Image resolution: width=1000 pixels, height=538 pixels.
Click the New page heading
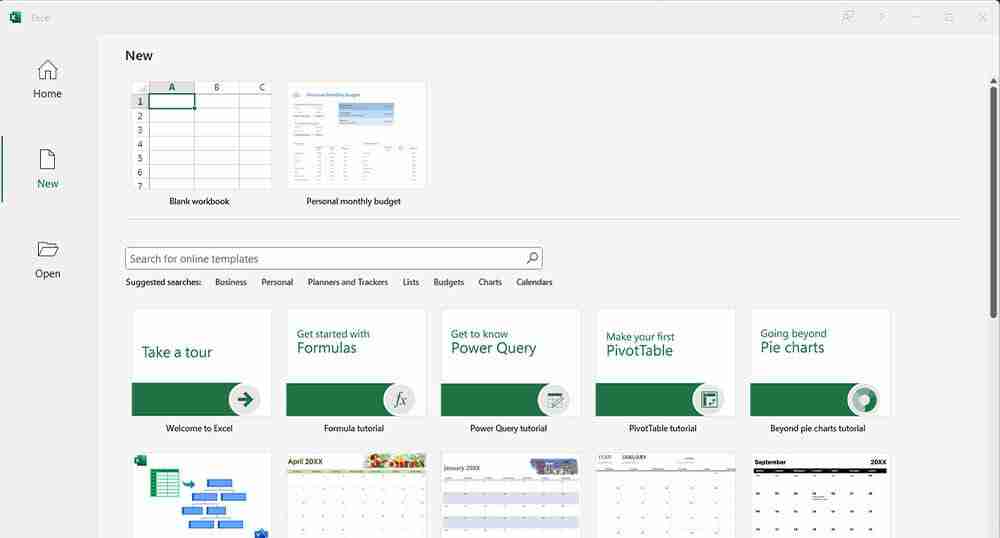[x=138, y=55]
